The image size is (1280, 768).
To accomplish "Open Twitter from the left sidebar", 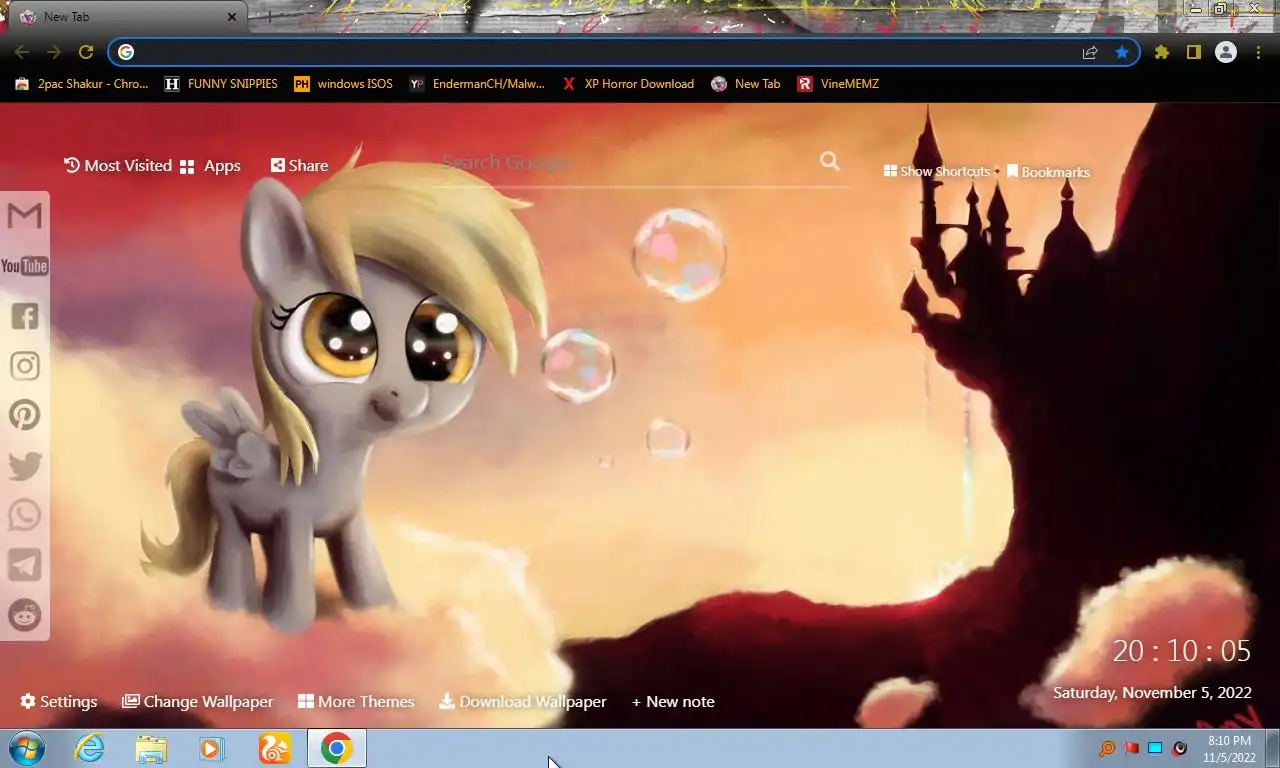I will 25,465.
